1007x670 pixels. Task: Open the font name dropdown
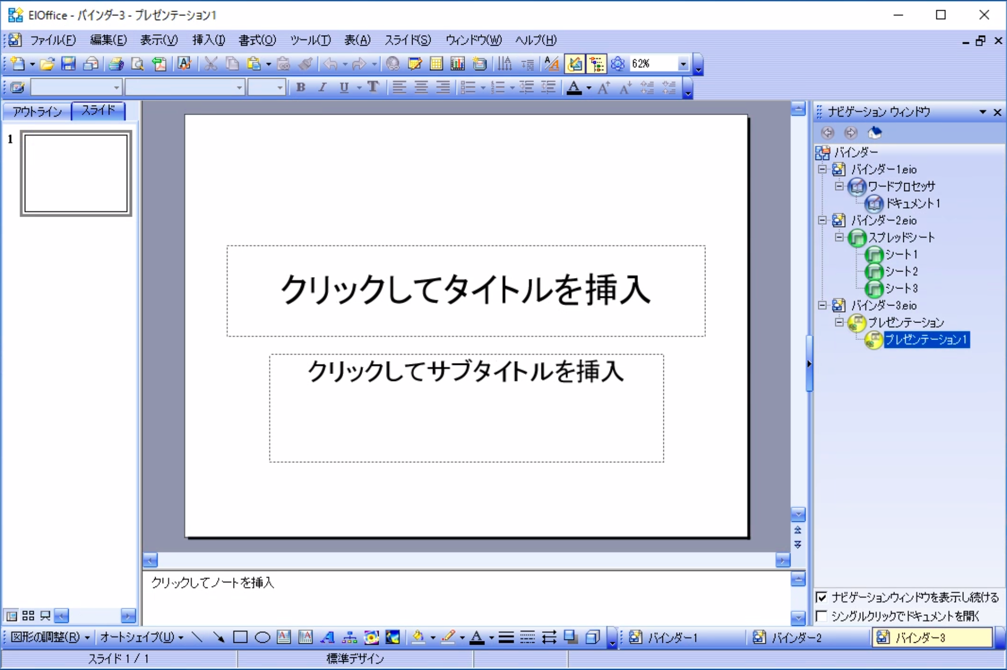[239, 88]
